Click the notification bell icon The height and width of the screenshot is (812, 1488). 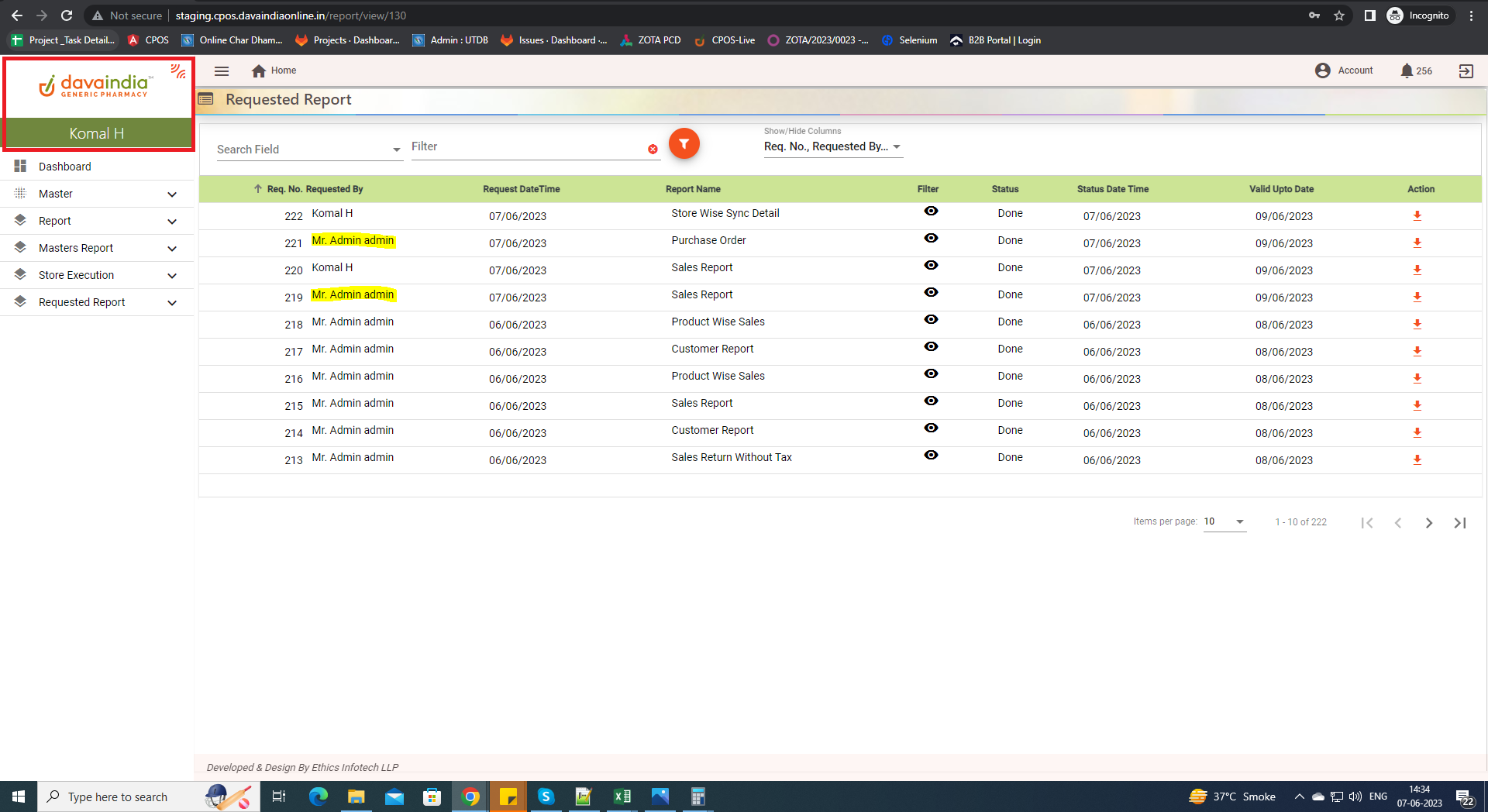[x=1407, y=71]
